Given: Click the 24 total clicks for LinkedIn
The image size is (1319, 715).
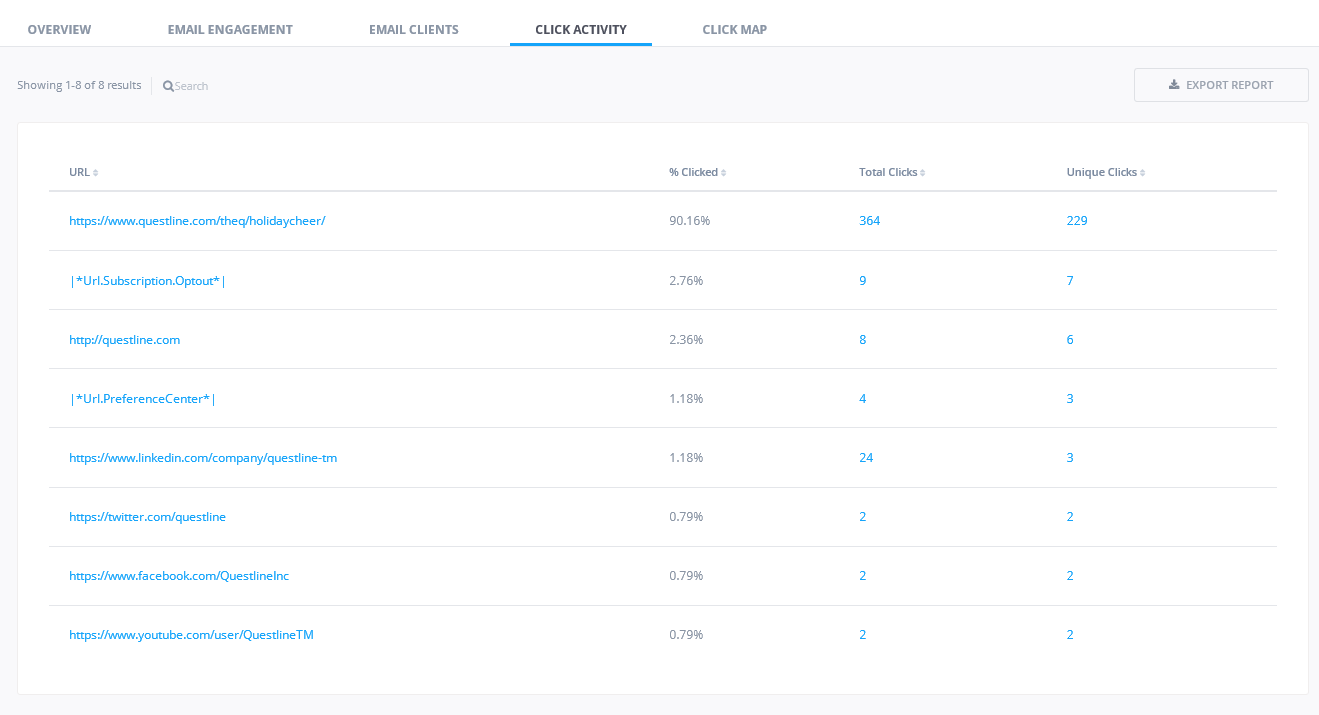Looking at the screenshot, I should pos(866,458).
